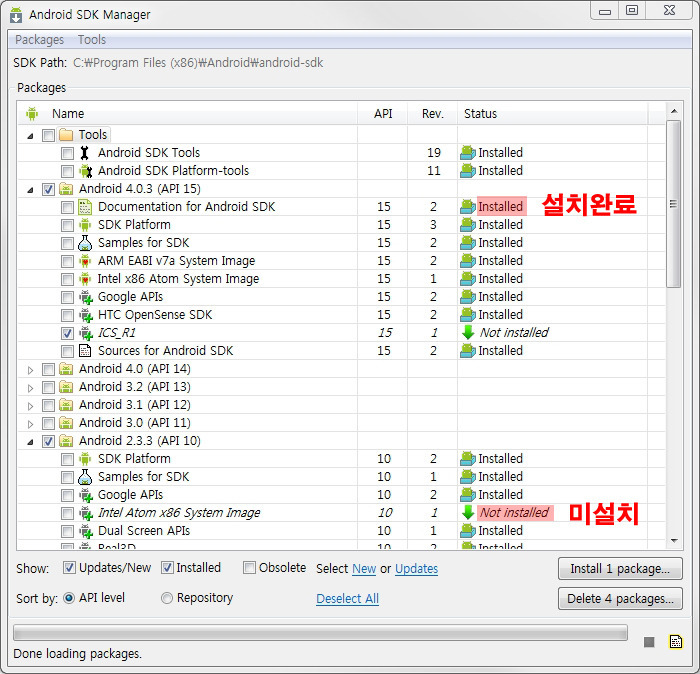The width and height of the screenshot is (700, 674).
Task: Toggle the Installed show checkbox
Action: pos(167,568)
